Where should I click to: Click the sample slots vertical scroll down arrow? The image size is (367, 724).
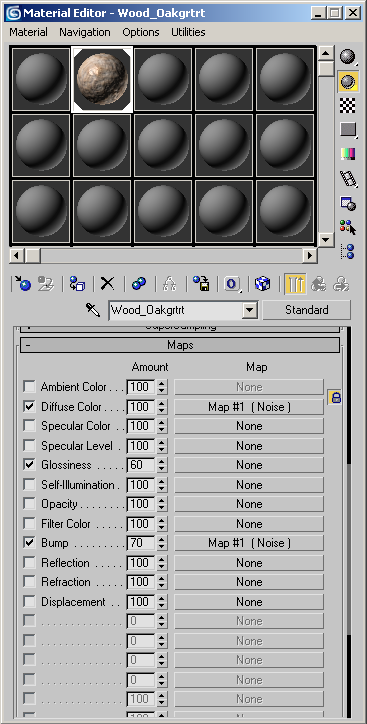pyautogui.click(x=326, y=239)
